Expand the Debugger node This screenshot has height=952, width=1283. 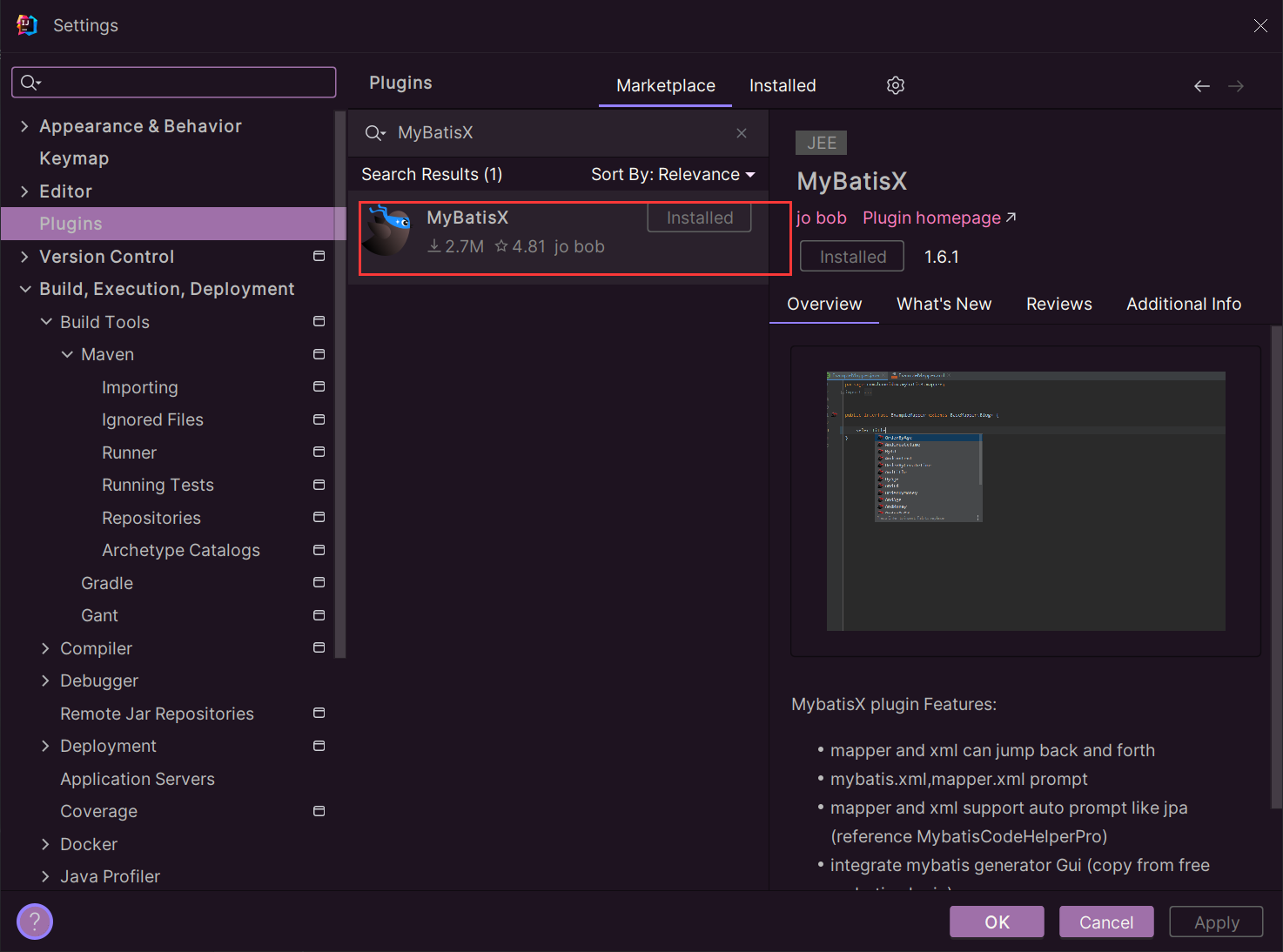(46, 680)
